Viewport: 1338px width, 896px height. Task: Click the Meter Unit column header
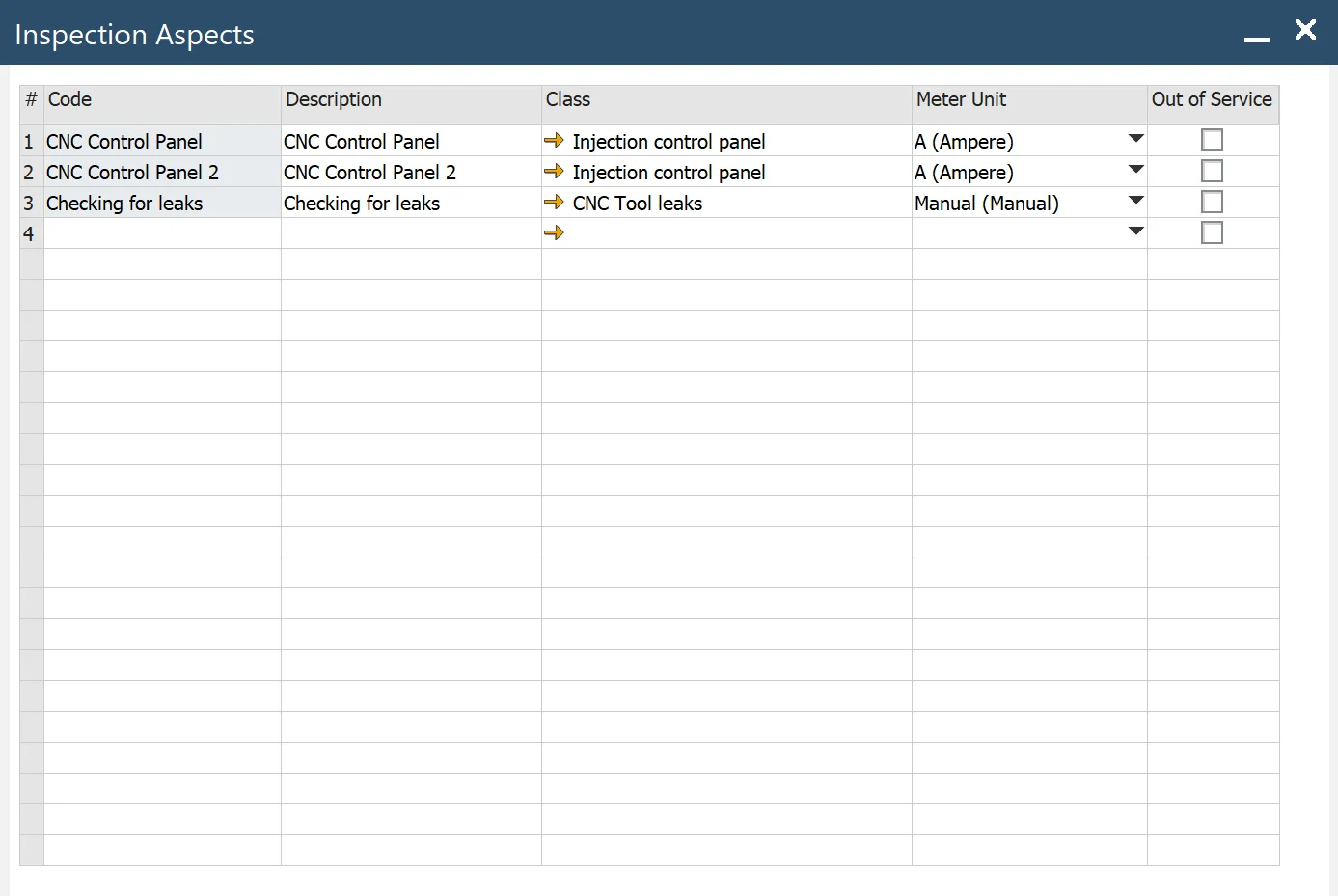coord(1028,100)
